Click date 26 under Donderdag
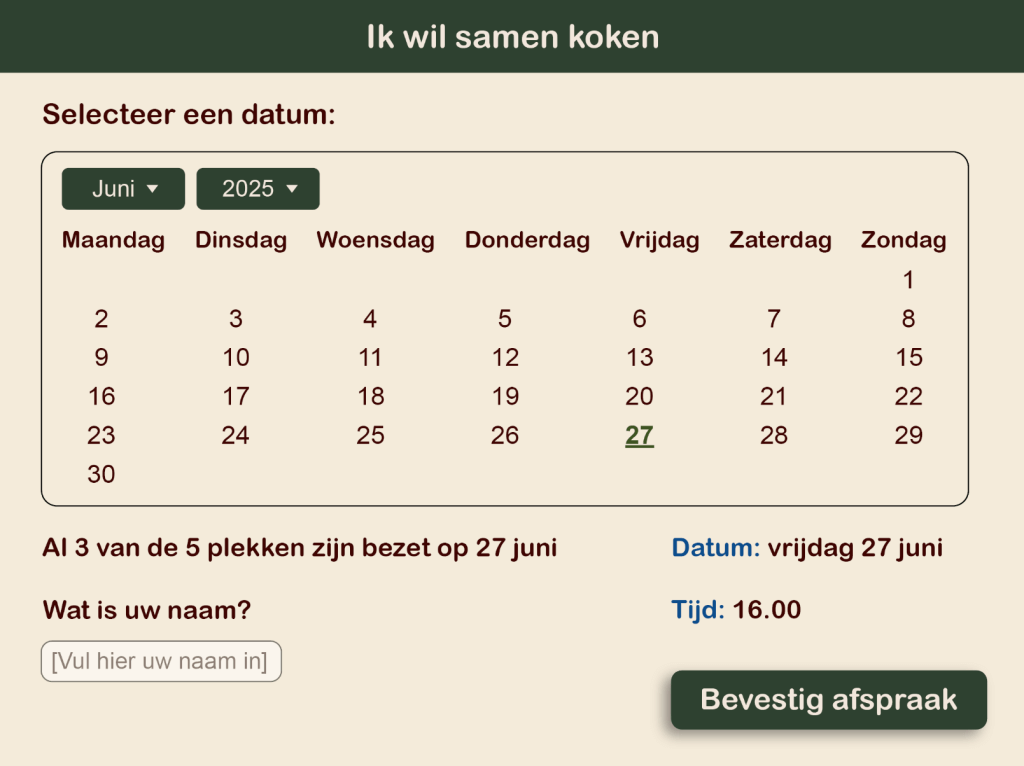1024x766 pixels. click(505, 436)
